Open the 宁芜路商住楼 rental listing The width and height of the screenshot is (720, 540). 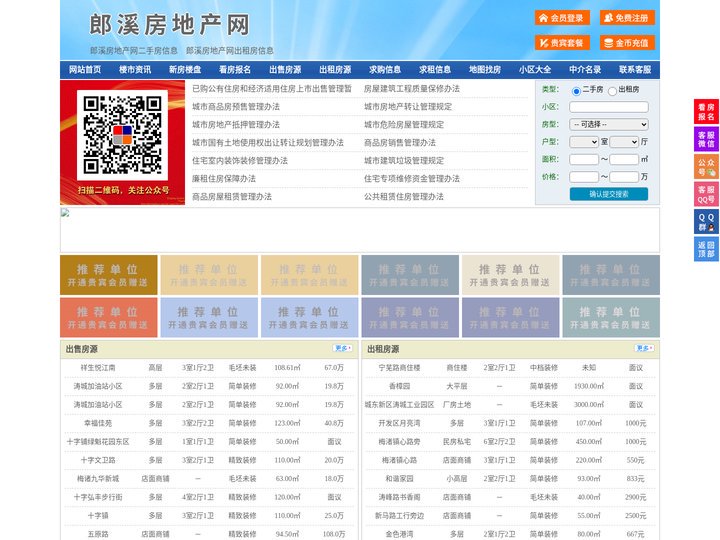(399, 368)
